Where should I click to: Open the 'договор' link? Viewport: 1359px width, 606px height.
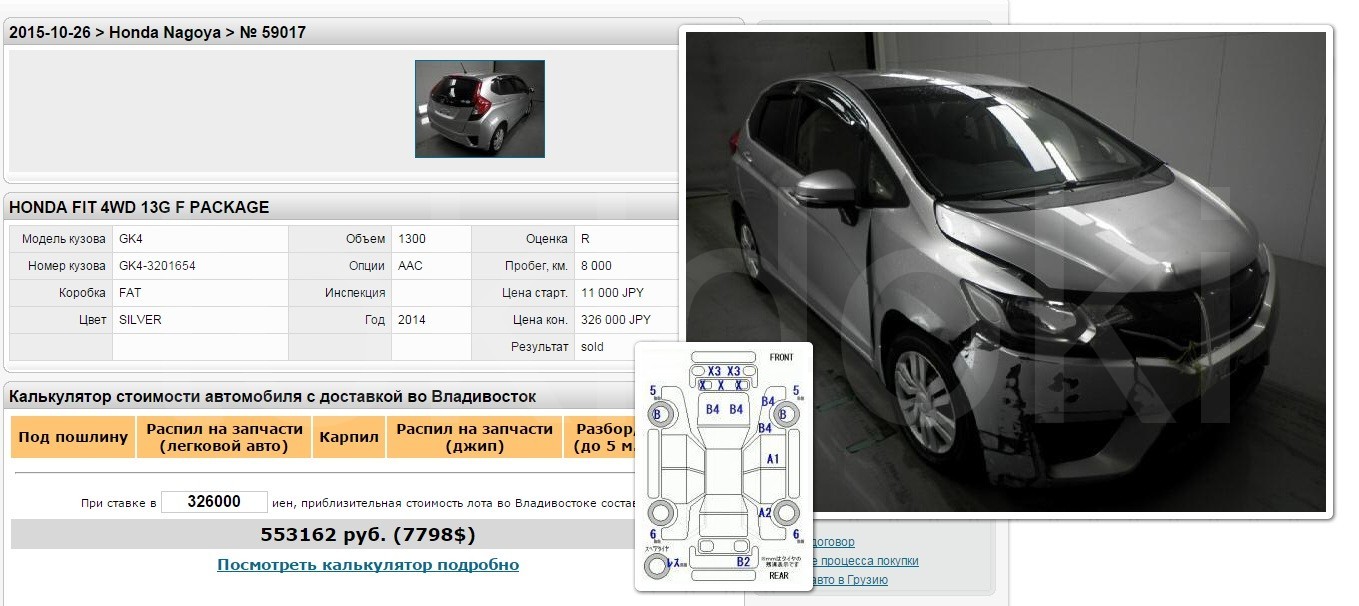834,542
